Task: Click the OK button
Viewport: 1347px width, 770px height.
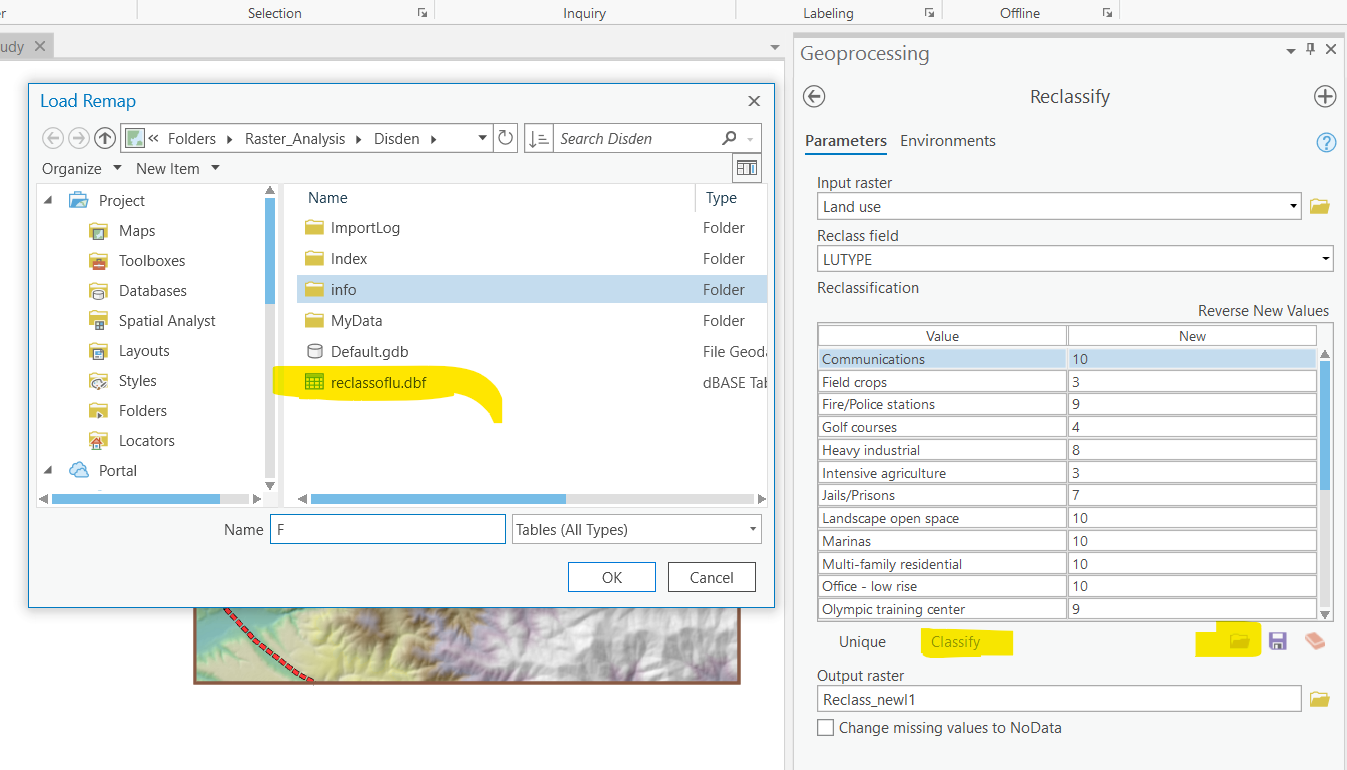Action: (x=611, y=577)
